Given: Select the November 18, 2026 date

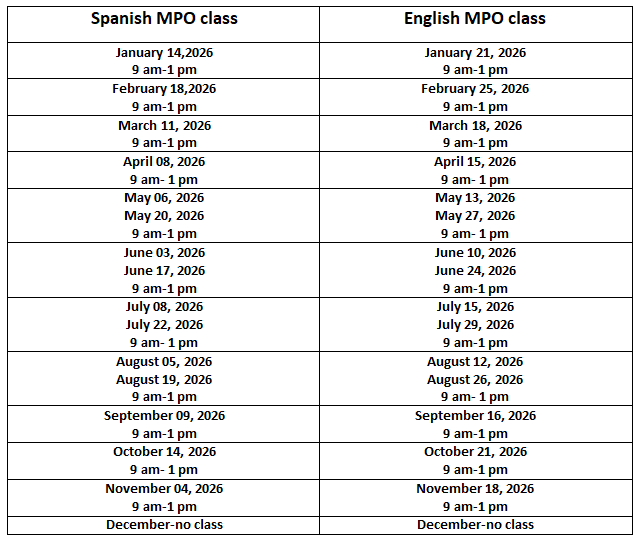Looking at the screenshot, I should coord(475,489).
